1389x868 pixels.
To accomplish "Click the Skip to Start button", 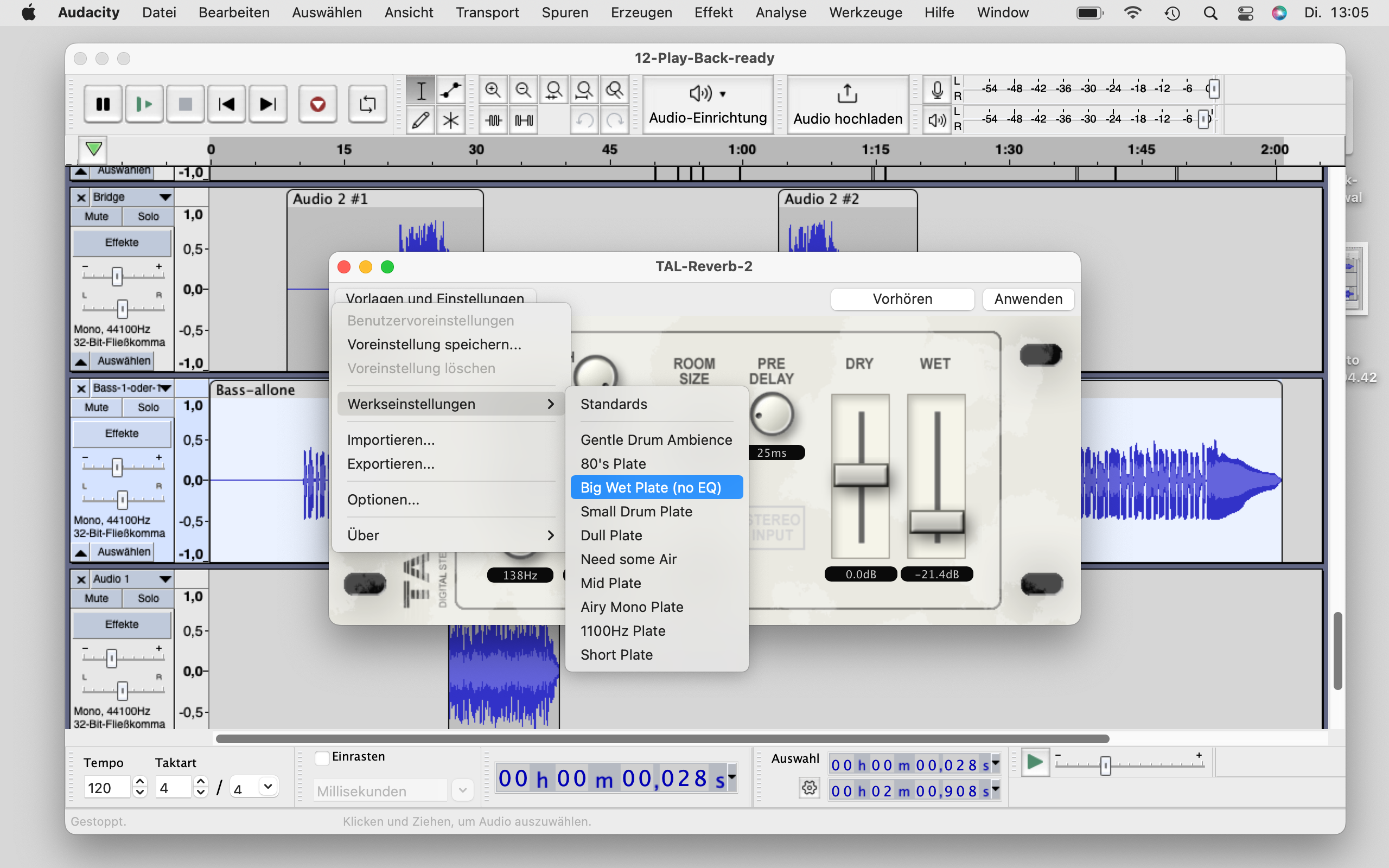I will 227,104.
